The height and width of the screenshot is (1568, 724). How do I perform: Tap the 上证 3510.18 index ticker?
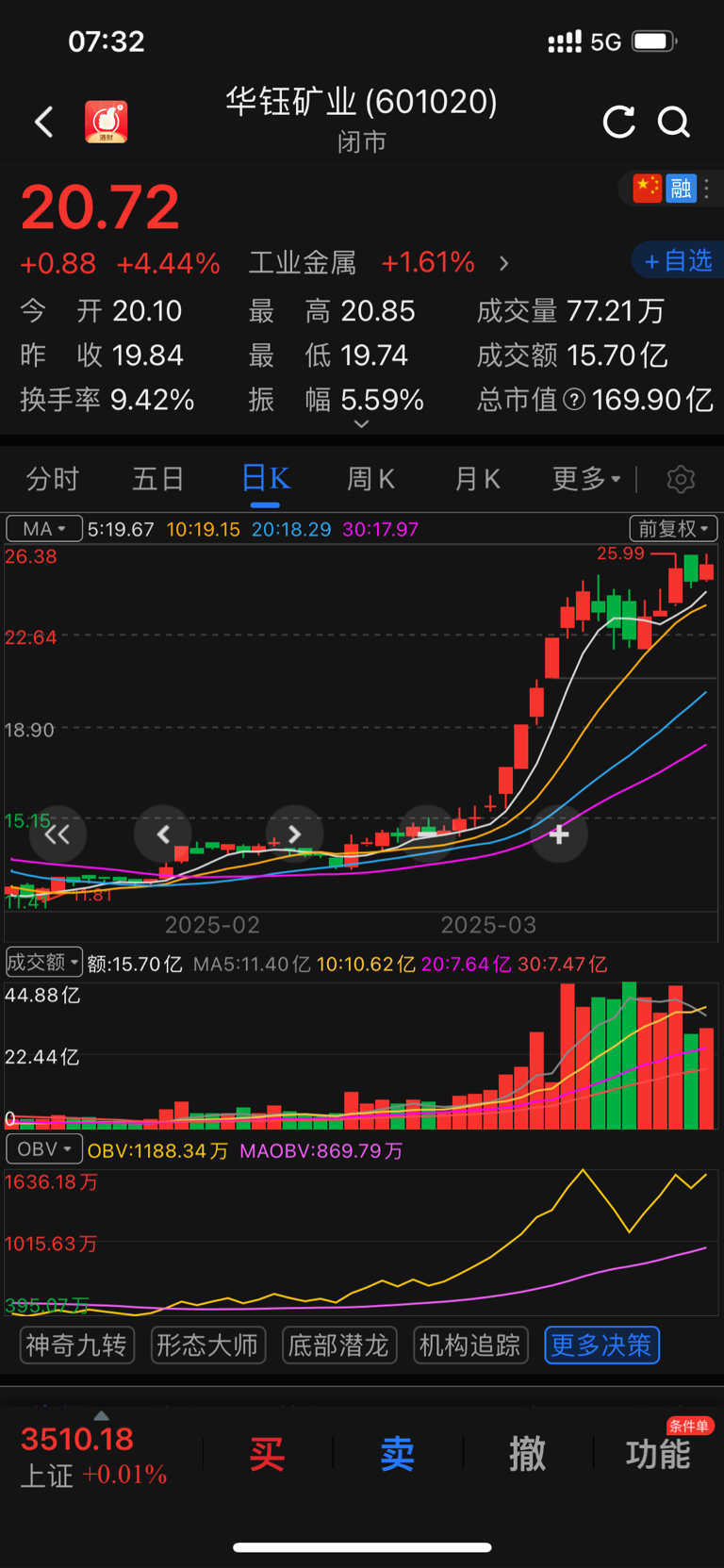coord(93,1456)
